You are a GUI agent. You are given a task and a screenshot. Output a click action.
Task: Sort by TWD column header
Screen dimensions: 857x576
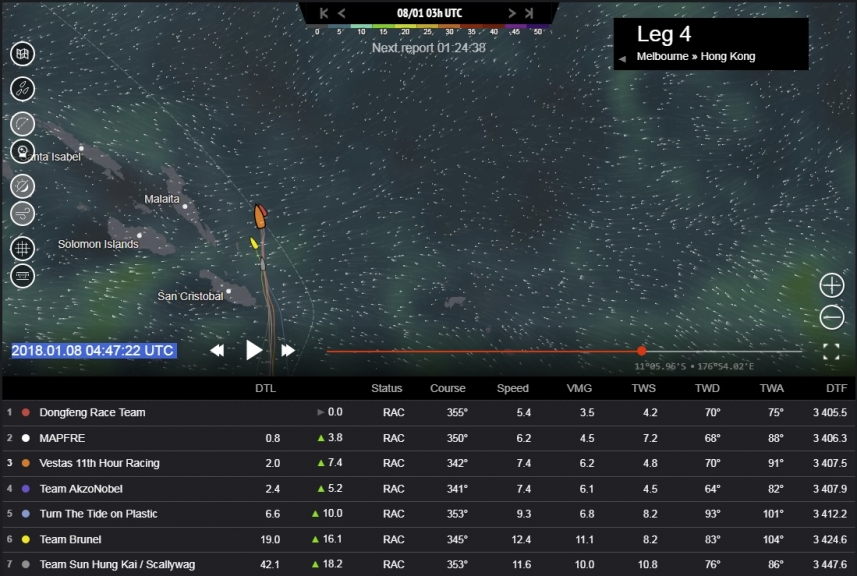point(707,388)
